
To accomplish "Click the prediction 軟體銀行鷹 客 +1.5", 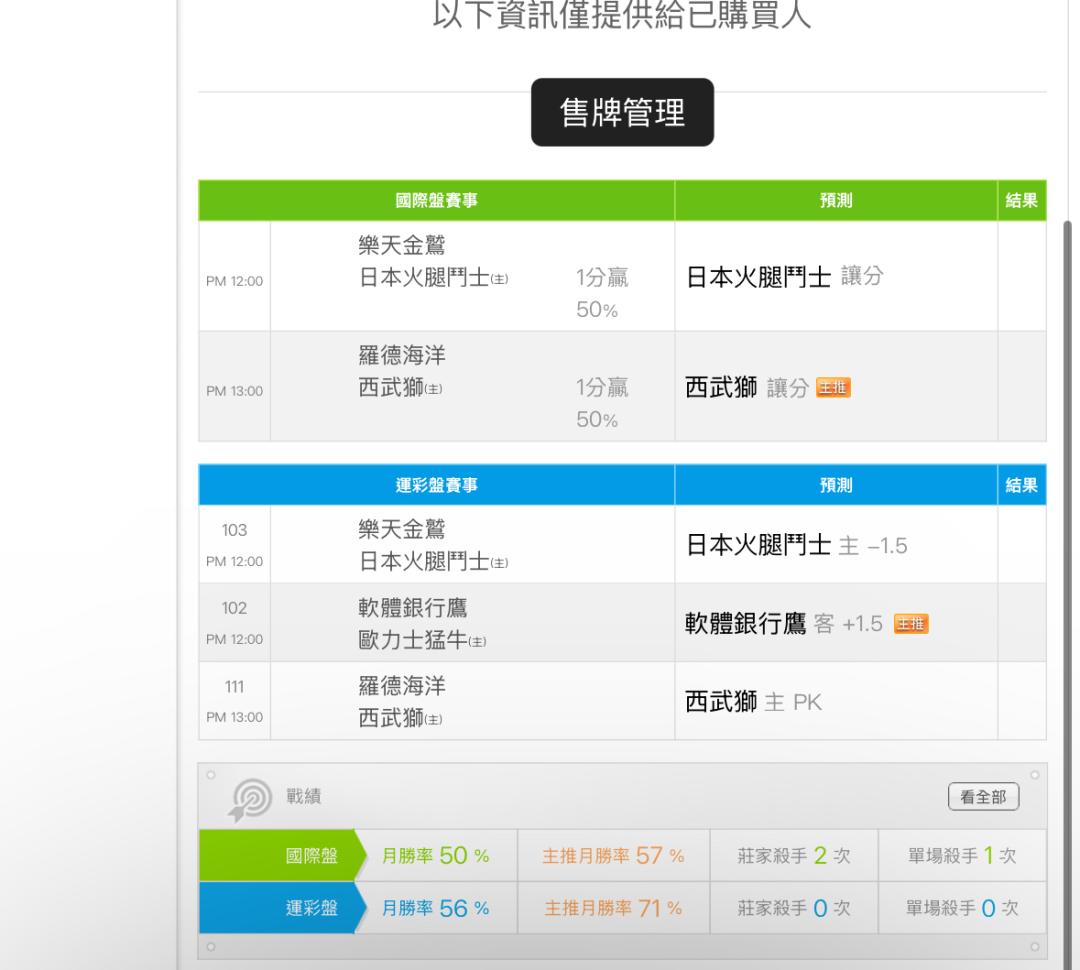I will pos(784,624).
